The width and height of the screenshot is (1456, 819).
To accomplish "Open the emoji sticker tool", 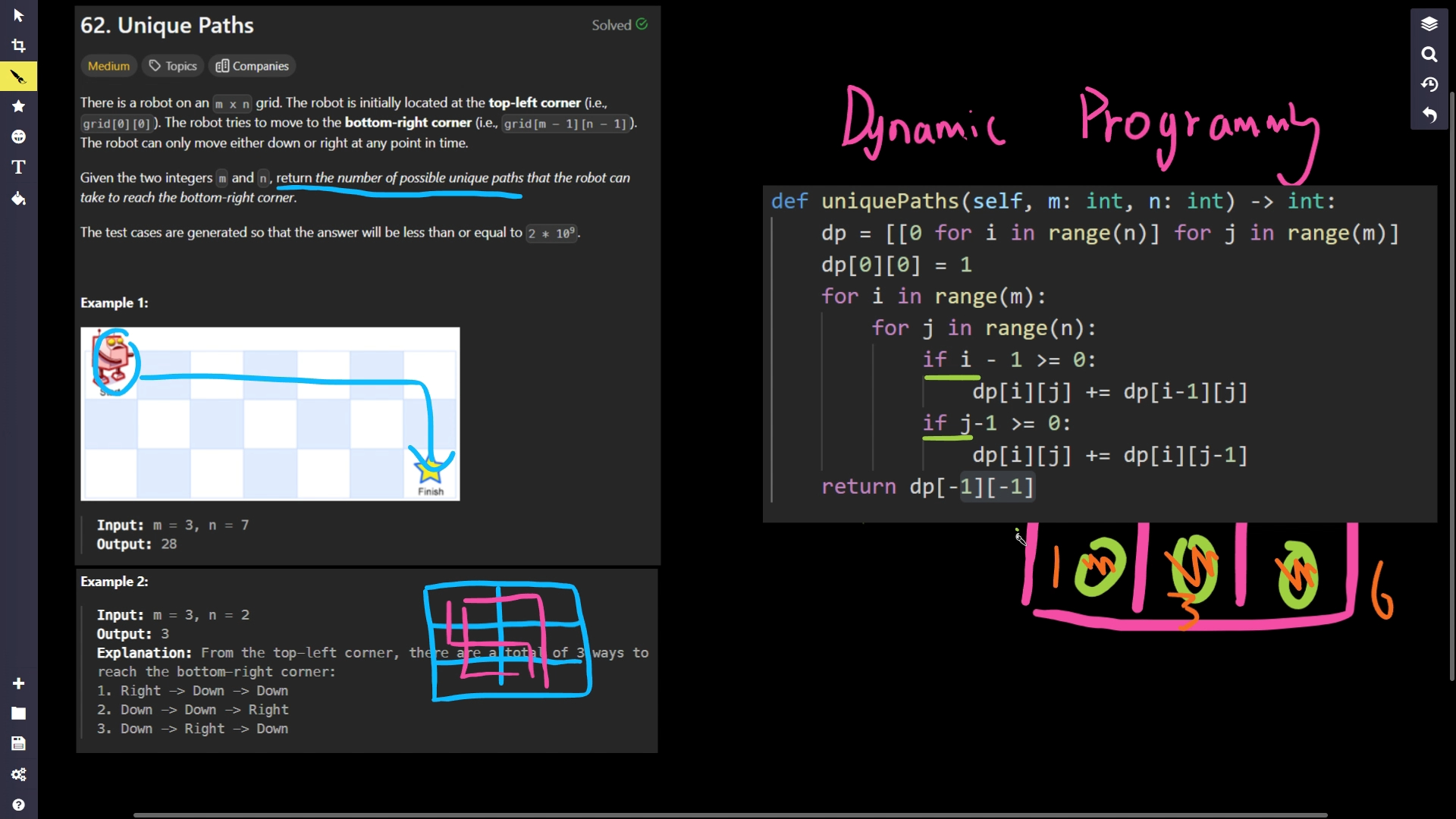I will point(18,136).
